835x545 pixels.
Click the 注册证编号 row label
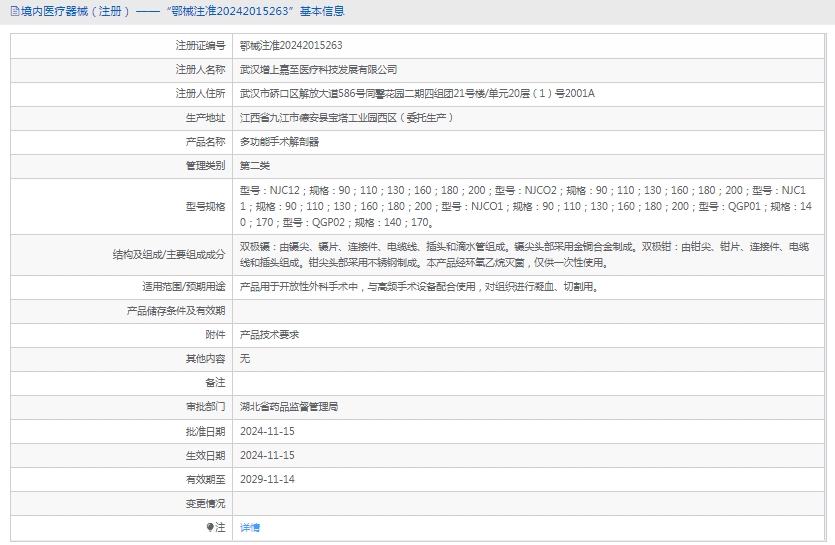200,46
